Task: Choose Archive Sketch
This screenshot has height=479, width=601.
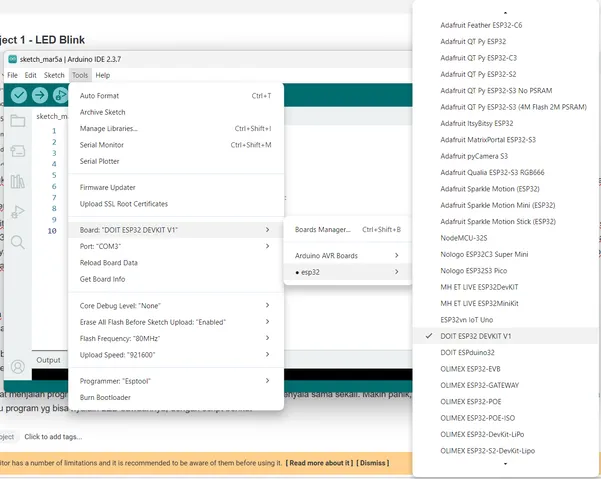Action: [176, 112]
